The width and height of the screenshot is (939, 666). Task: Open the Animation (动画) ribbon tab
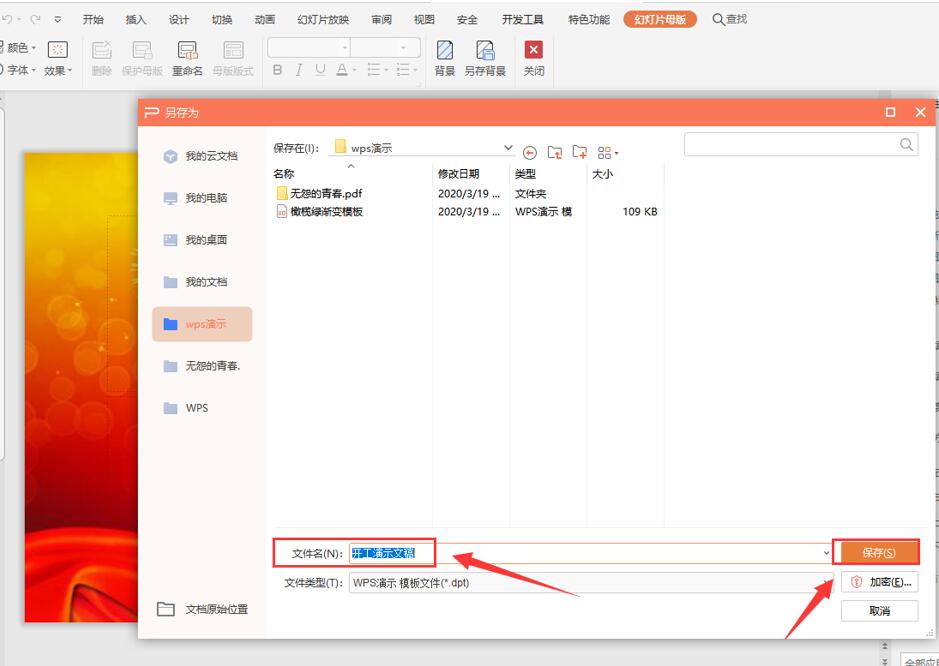tap(265, 19)
